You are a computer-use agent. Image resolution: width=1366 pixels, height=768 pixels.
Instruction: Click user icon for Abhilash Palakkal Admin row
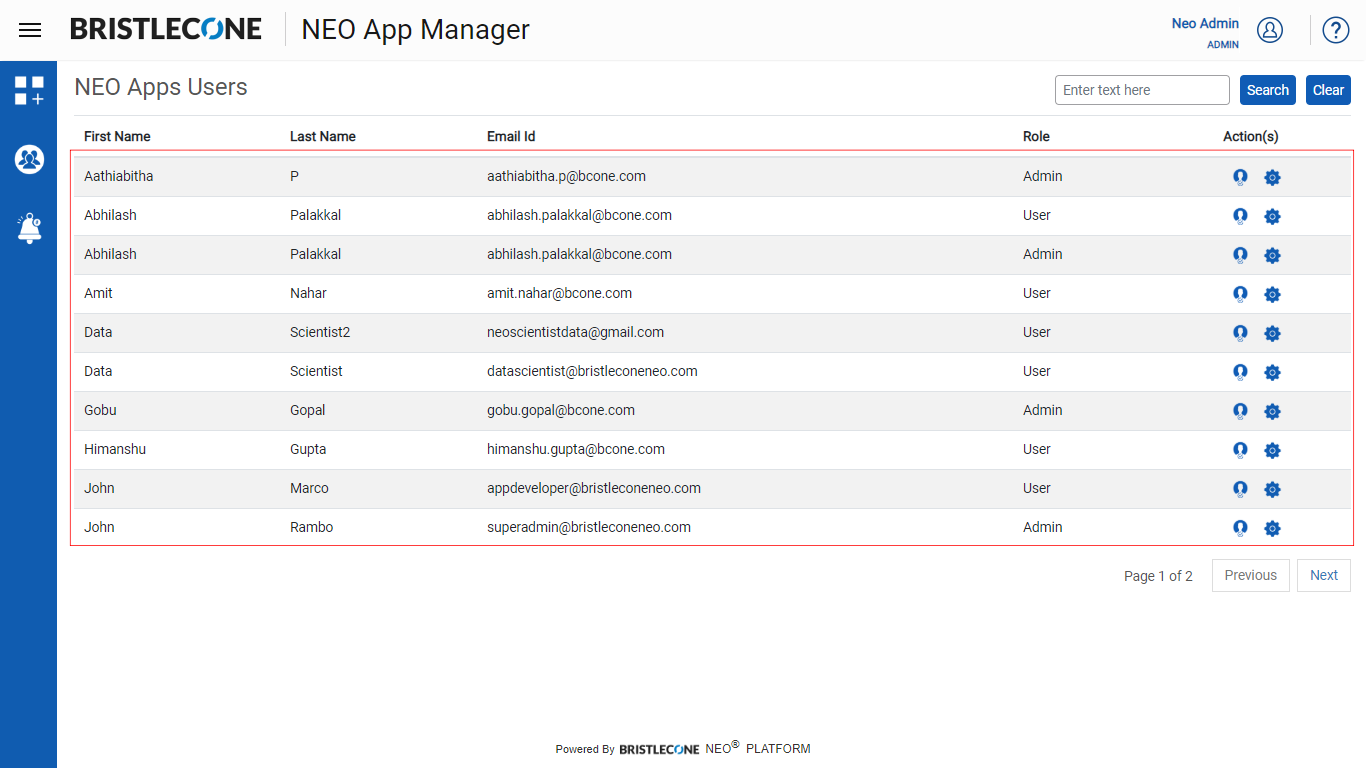point(1240,255)
